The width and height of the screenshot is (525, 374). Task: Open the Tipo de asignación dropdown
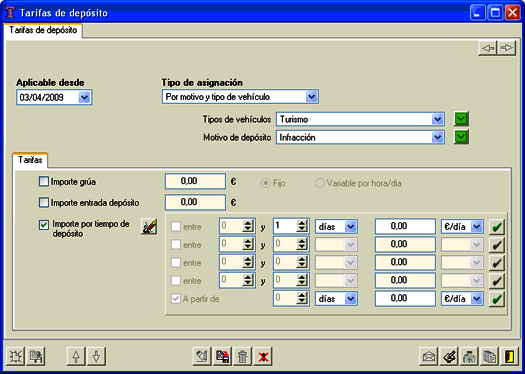[x=311, y=97]
